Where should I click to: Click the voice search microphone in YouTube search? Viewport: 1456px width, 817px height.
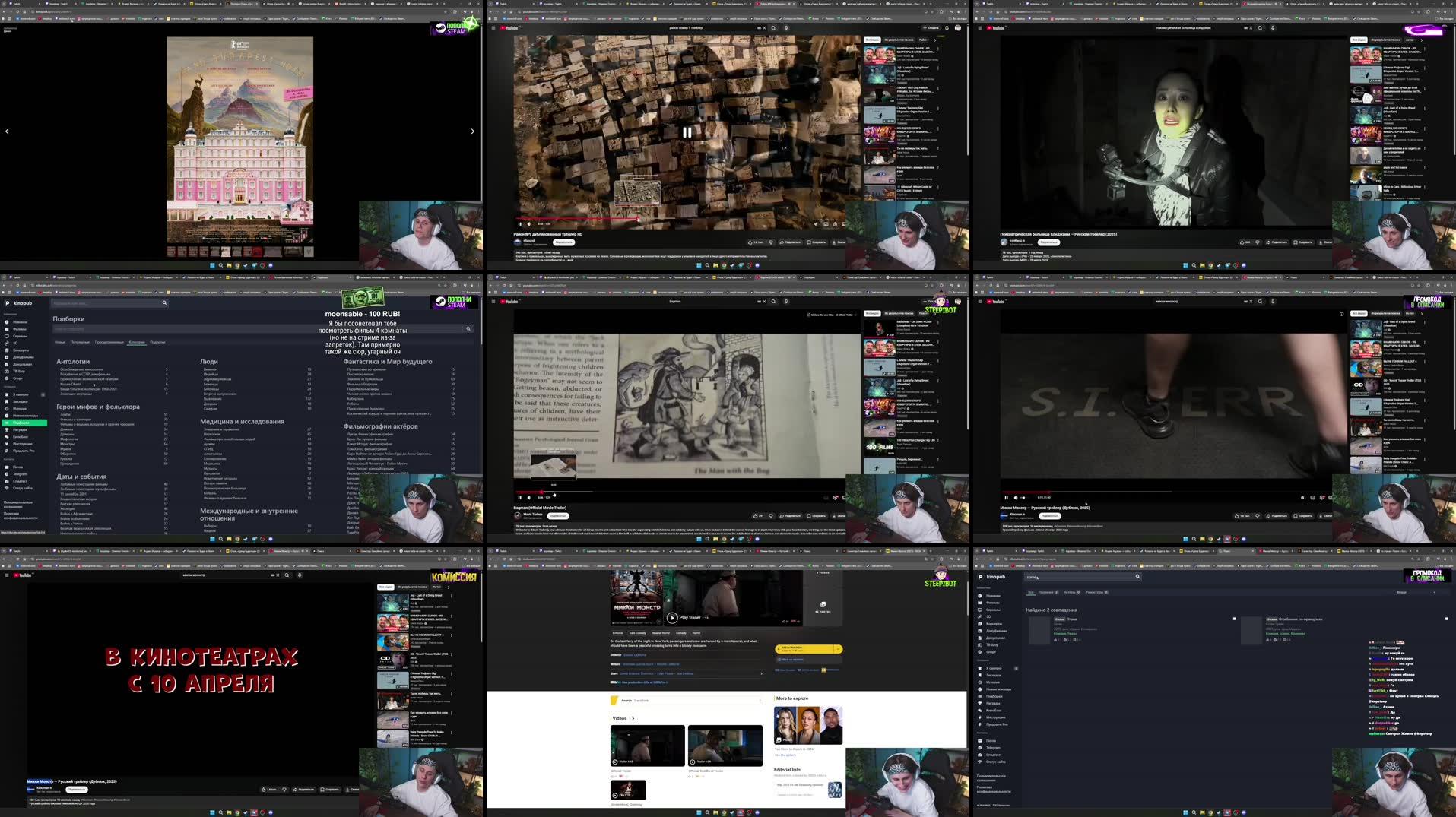pyautogui.click(x=786, y=27)
